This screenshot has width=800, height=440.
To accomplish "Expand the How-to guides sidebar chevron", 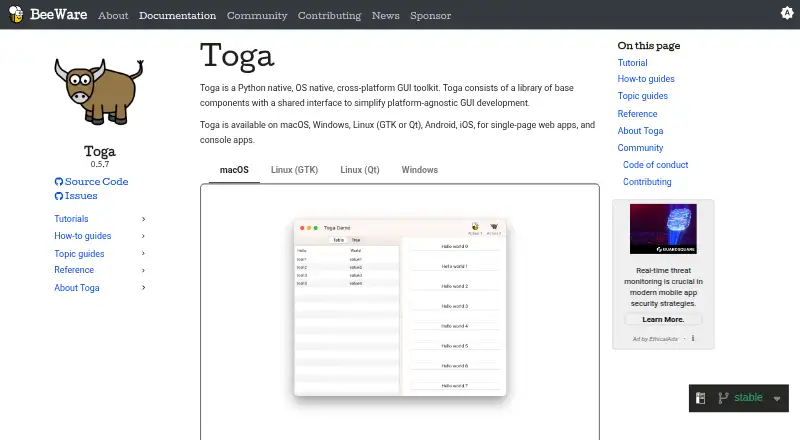I will coord(143,236).
